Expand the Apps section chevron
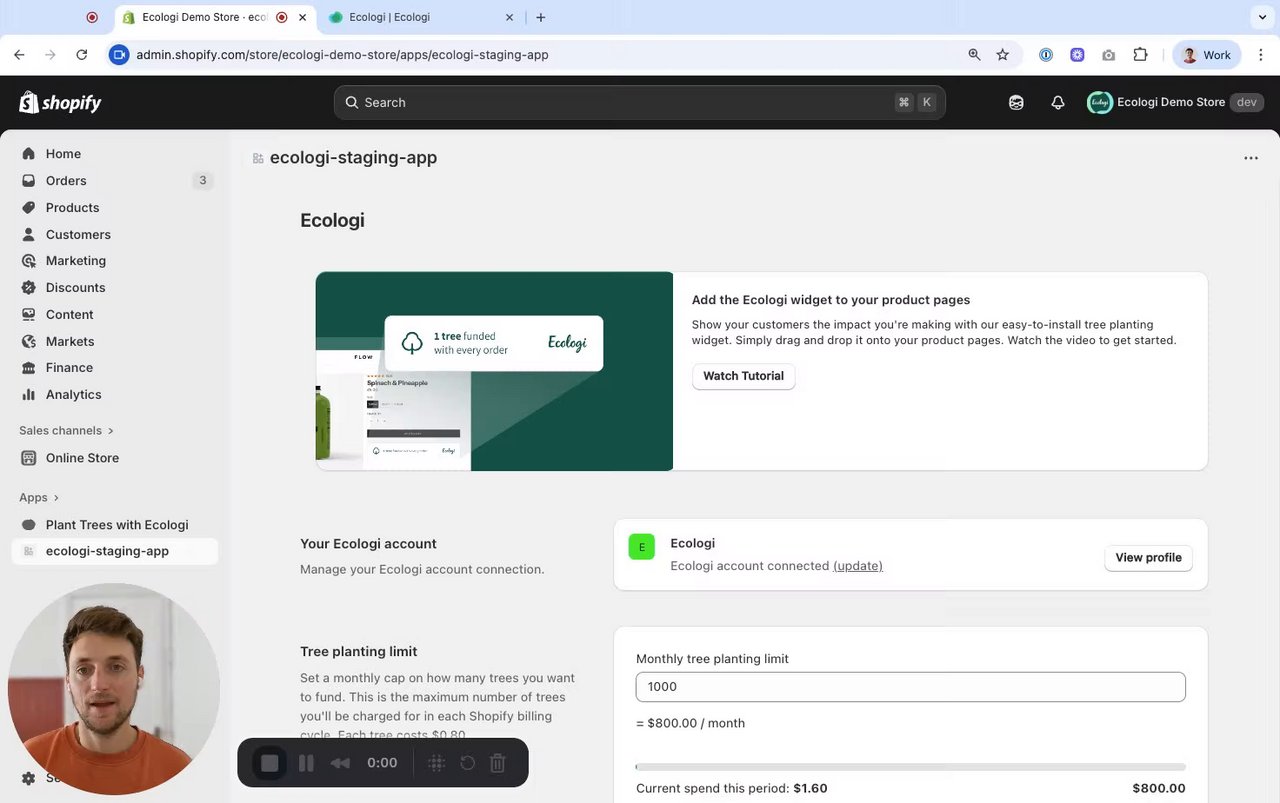Screen dimensions: 1280x803 point(56,498)
